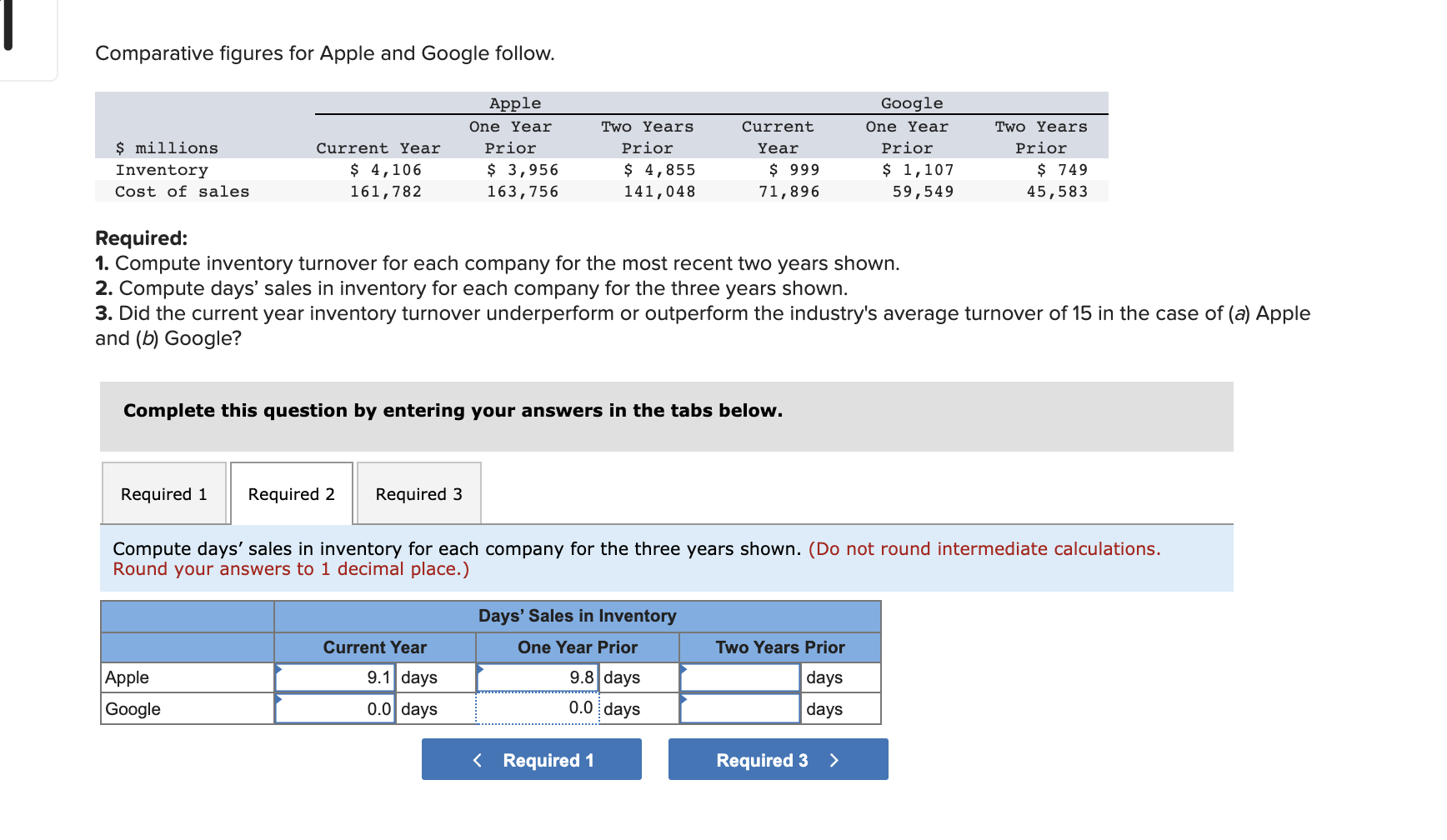Click the One Year Prior column header in answer table
Screen dimensions: 1447x840
click(x=577, y=647)
